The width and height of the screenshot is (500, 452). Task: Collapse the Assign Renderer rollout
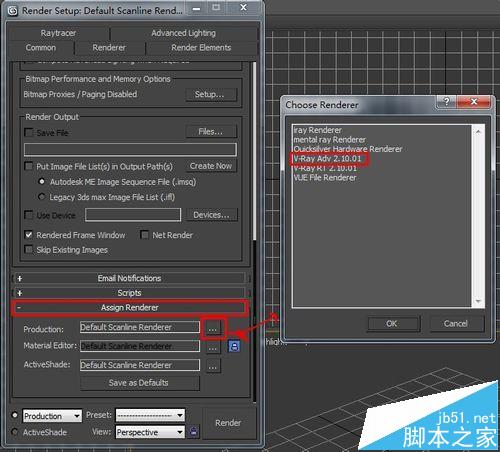tap(130, 307)
